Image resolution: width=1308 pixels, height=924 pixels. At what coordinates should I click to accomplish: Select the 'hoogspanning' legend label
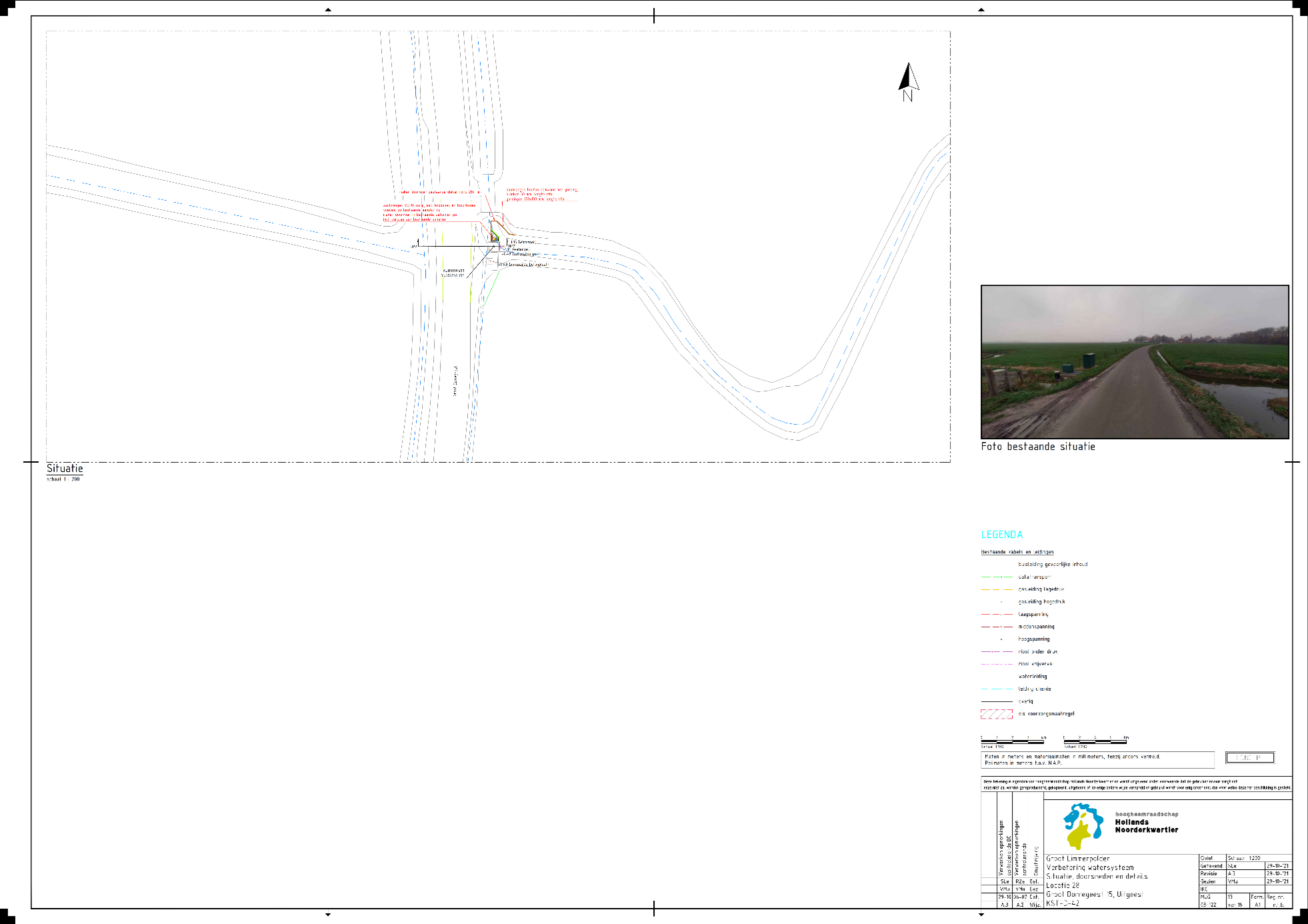click(1033, 639)
